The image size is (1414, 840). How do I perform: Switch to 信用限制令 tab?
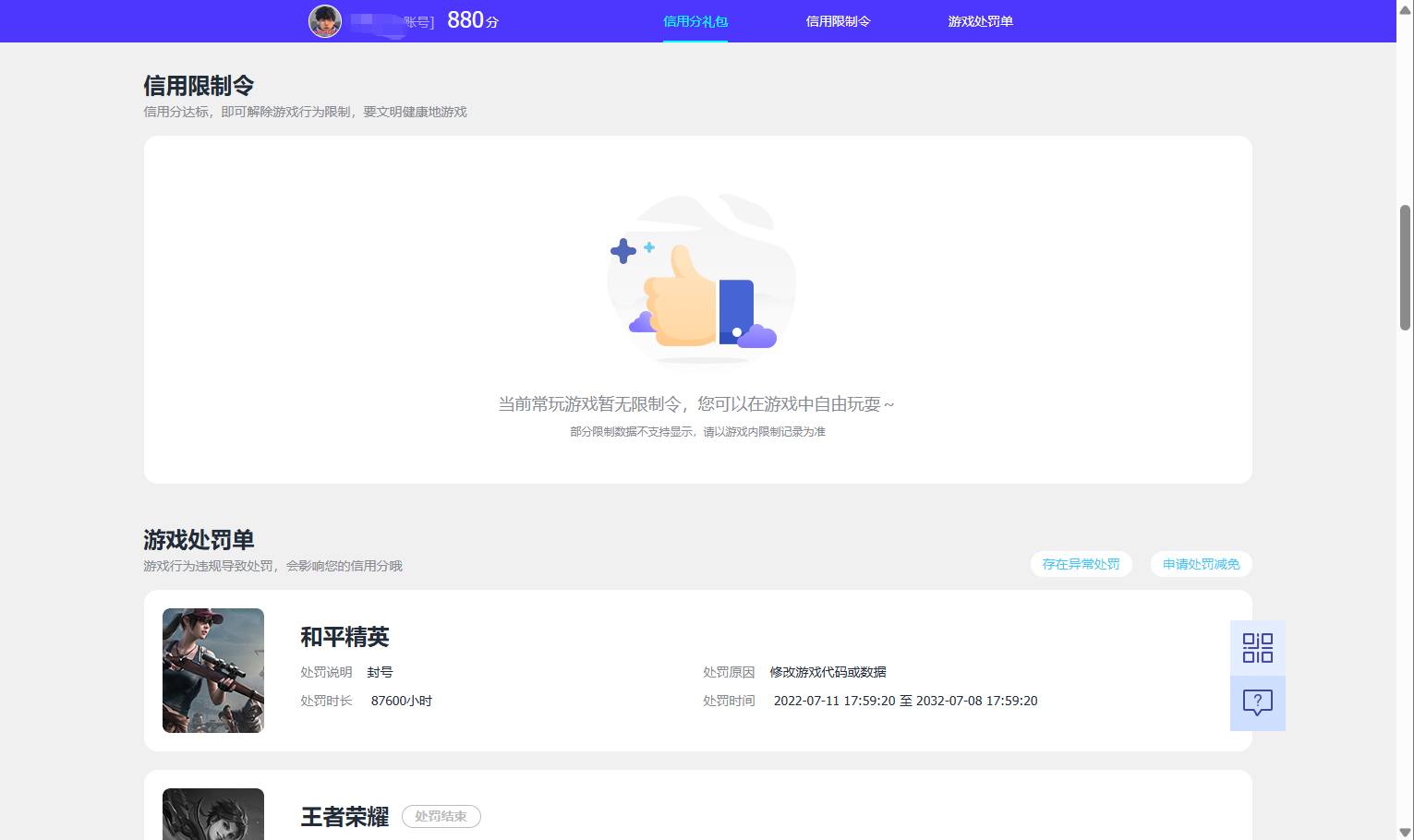[x=838, y=21]
